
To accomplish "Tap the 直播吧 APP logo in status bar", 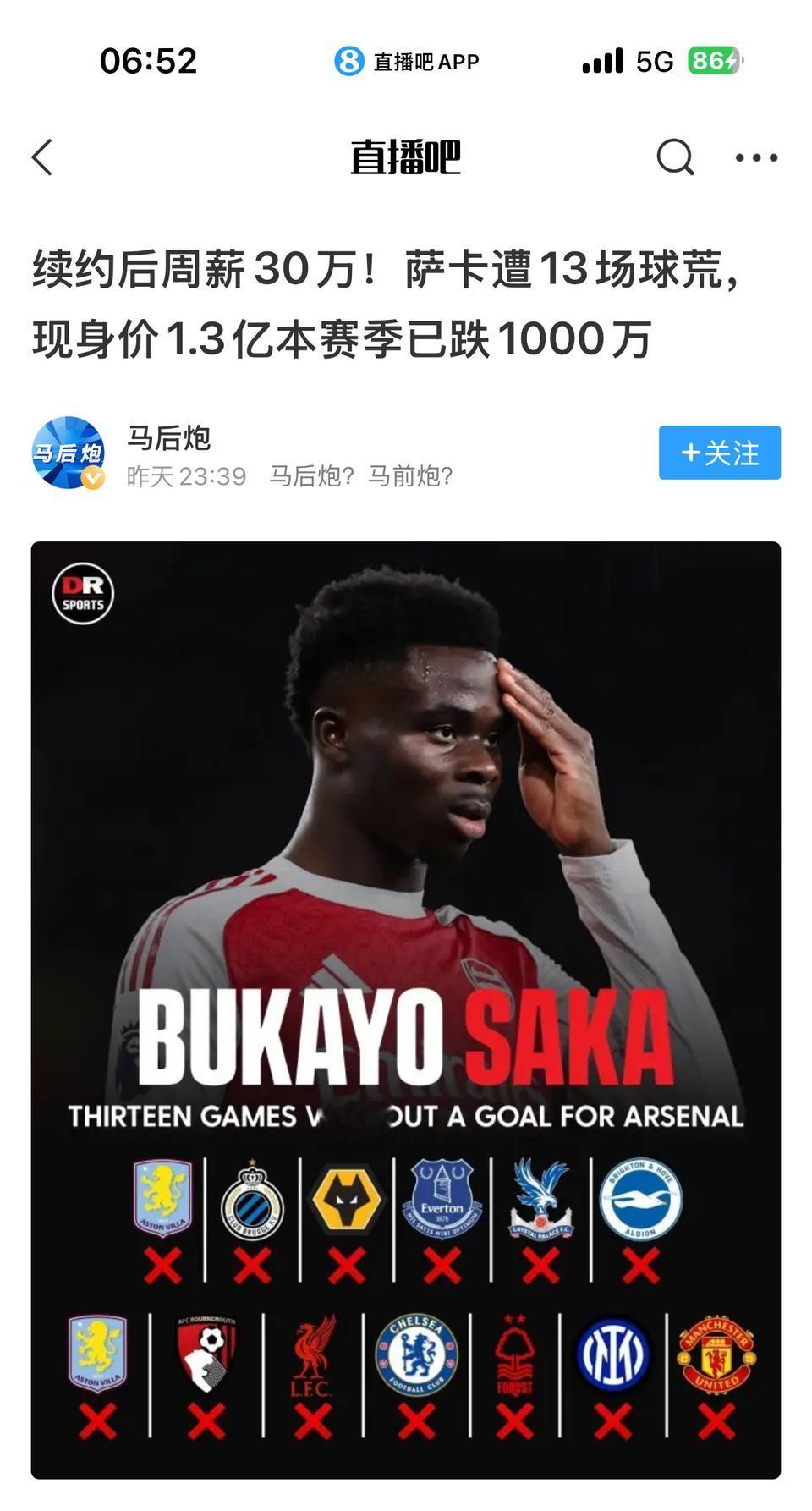I will pyautogui.click(x=407, y=61).
